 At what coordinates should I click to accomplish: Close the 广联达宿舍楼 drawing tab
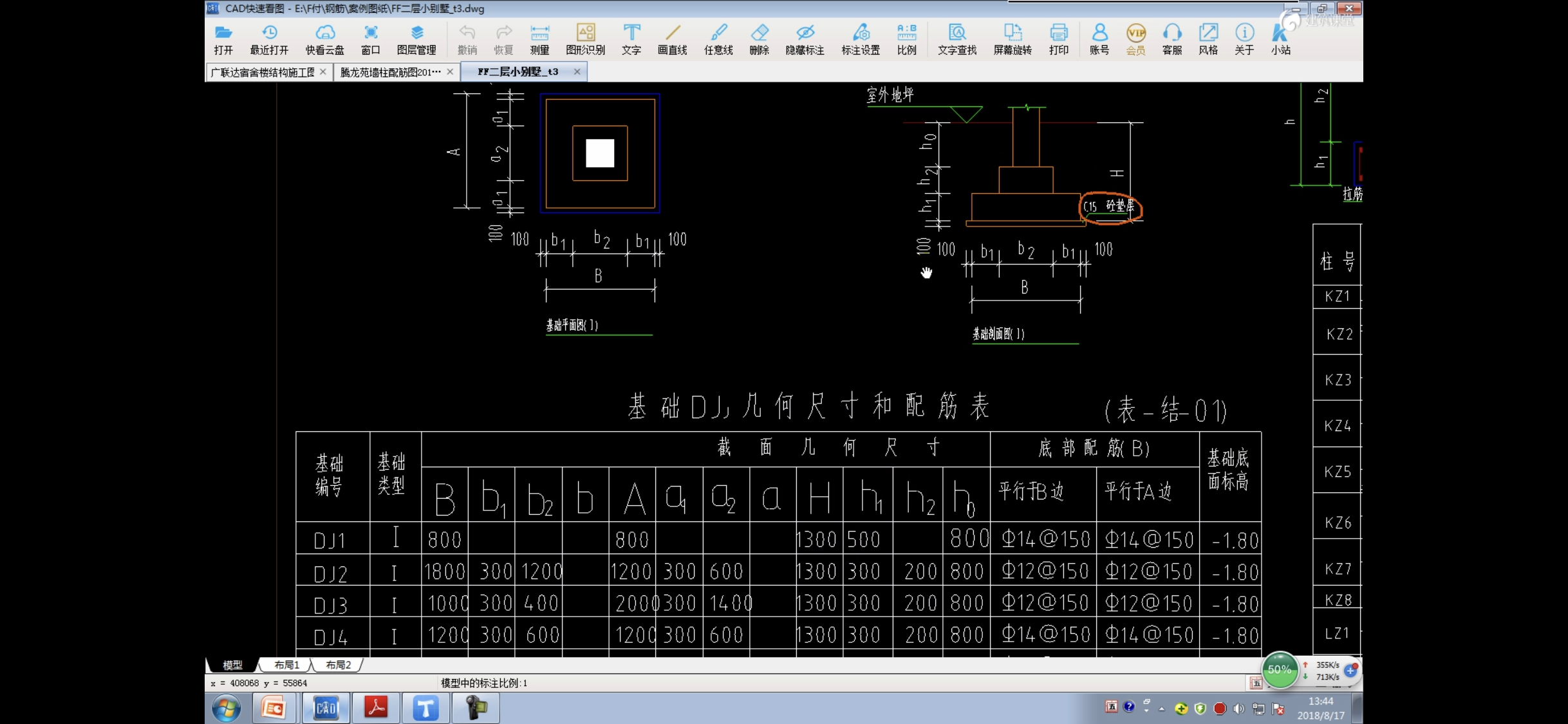(x=323, y=72)
